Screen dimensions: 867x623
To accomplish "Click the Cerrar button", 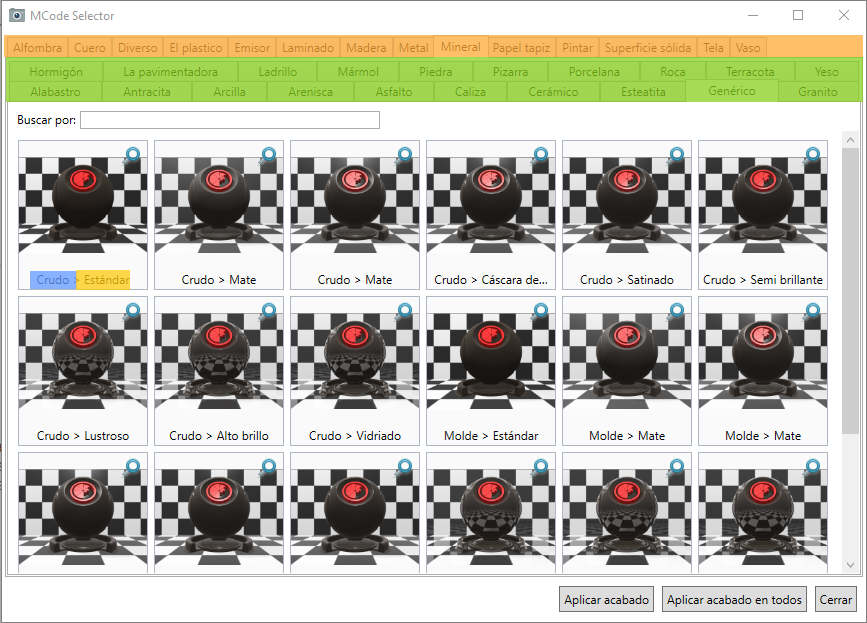I will 835,599.
